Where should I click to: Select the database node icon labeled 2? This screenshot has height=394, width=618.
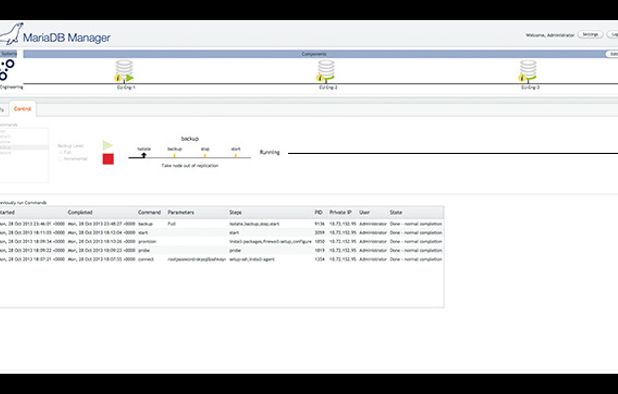(326, 71)
